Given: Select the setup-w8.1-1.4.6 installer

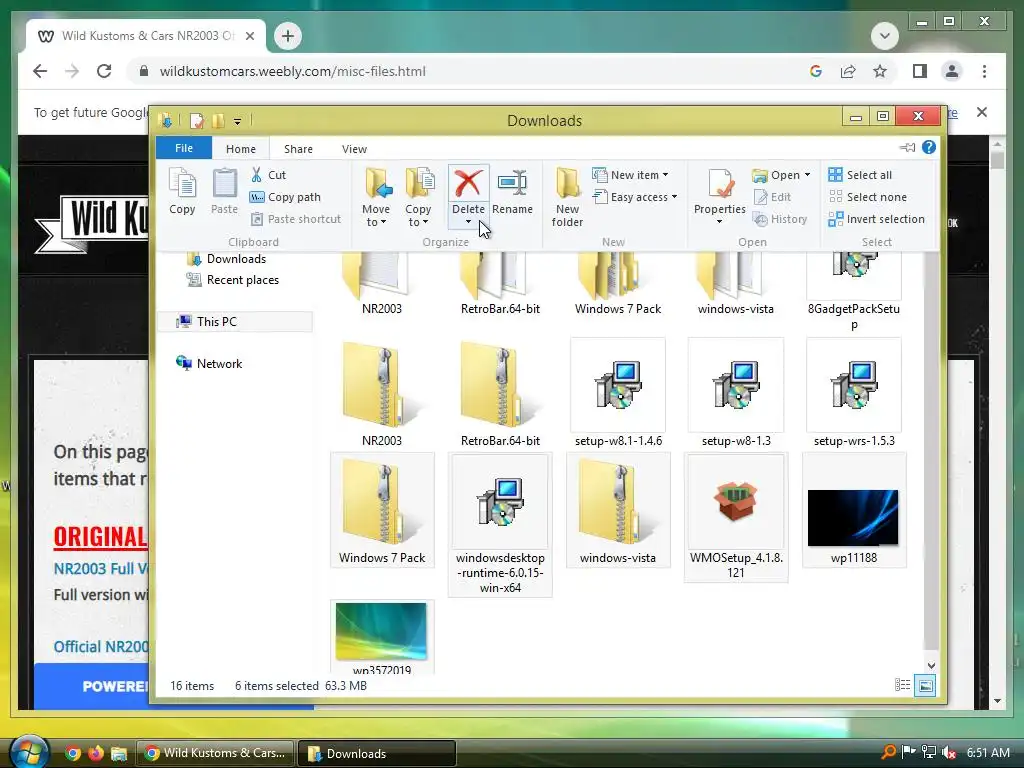Looking at the screenshot, I should 618,393.
